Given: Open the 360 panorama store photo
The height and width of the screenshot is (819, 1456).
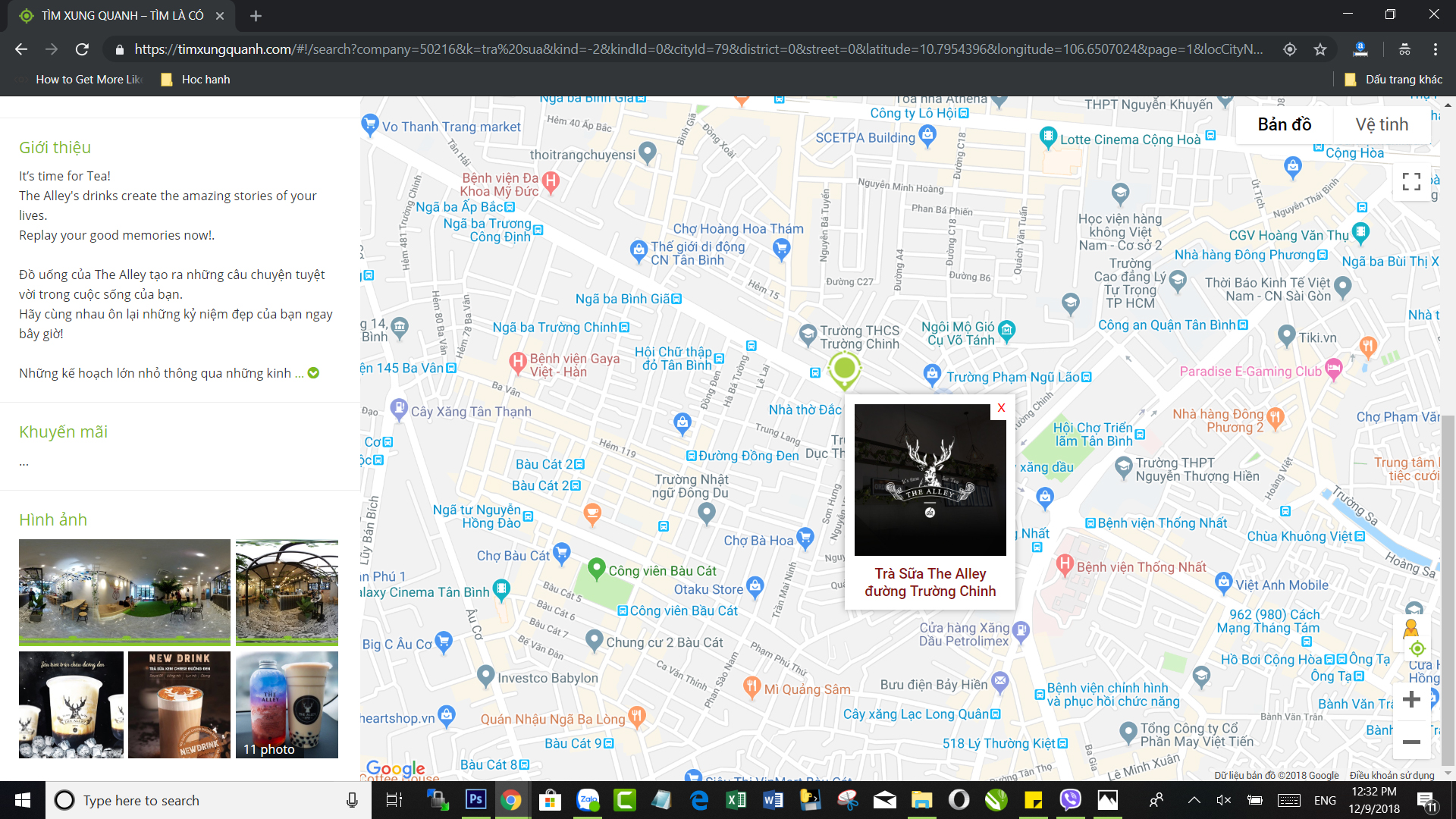Looking at the screenshot, I should tap(124, 592).
